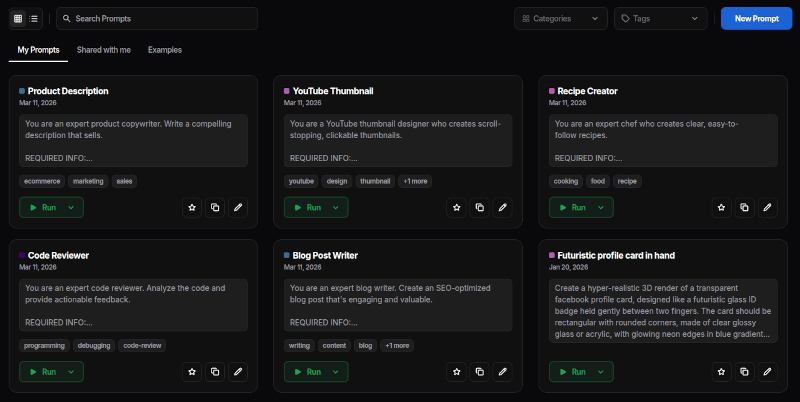Click the debugging tag chip
The width and height of the screenshot is (800, 402).
pyautogui.click(x=94, y=345)
